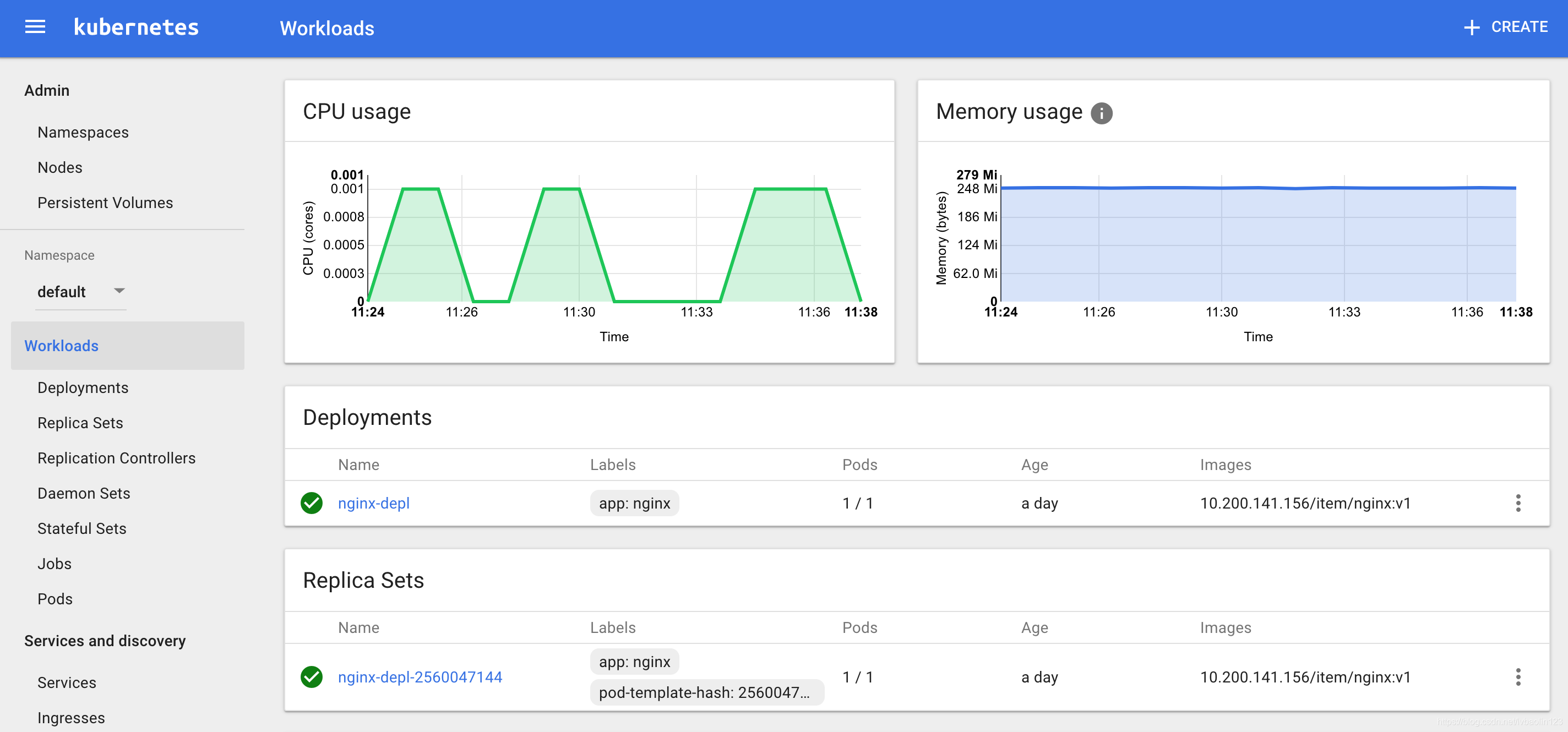Screen dimensions: 1568x732
Task: Open Persistent Volumes in sidebar
Action: (105, 203)
